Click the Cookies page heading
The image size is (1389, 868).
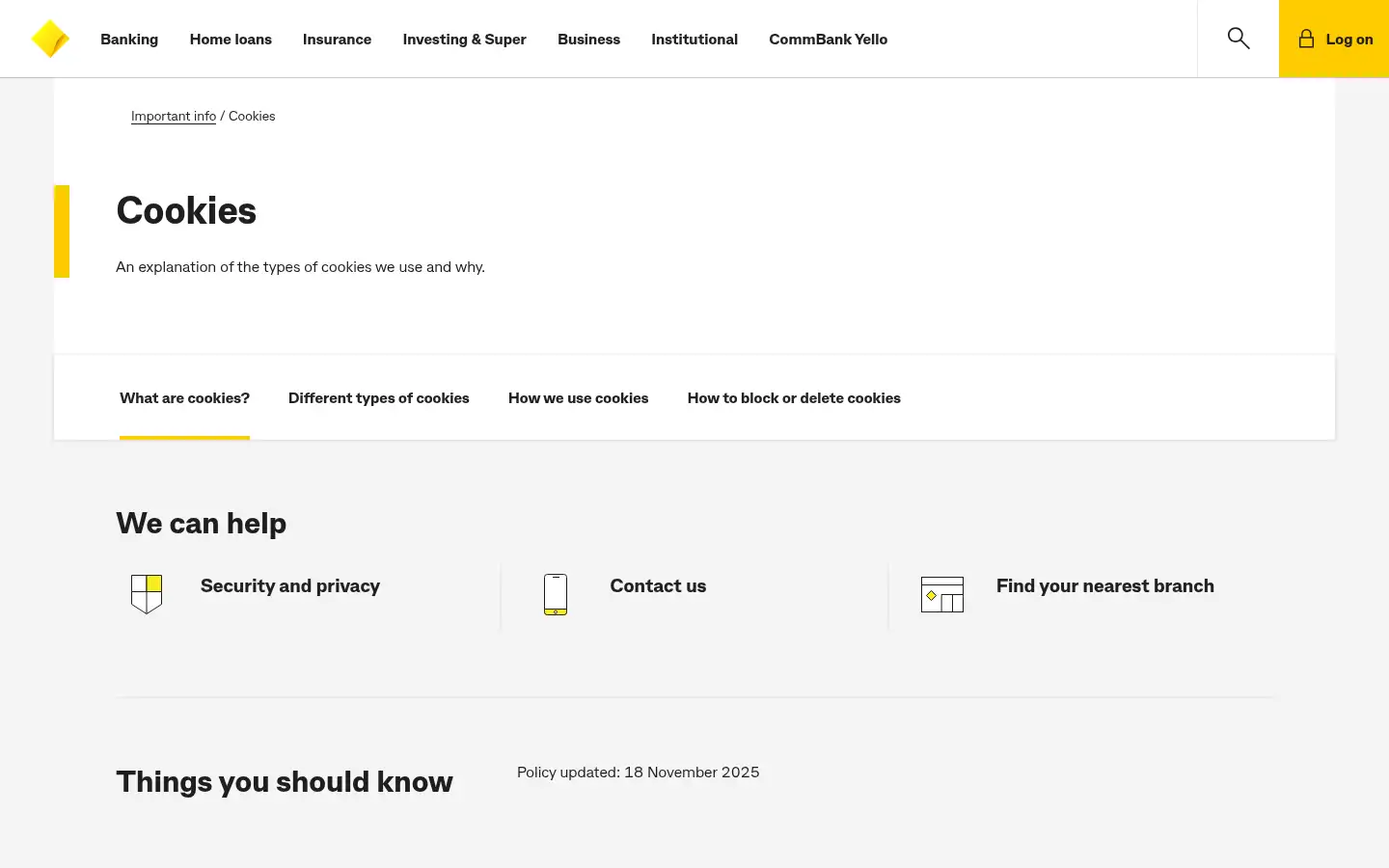[186, 210]
